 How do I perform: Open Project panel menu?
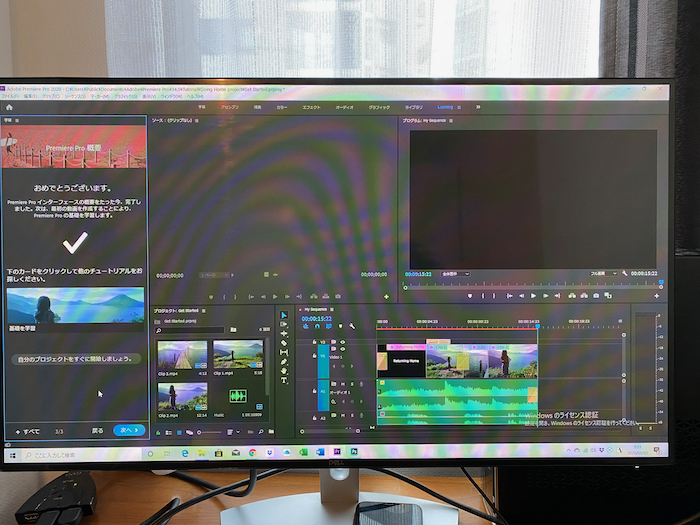point(204,311)
